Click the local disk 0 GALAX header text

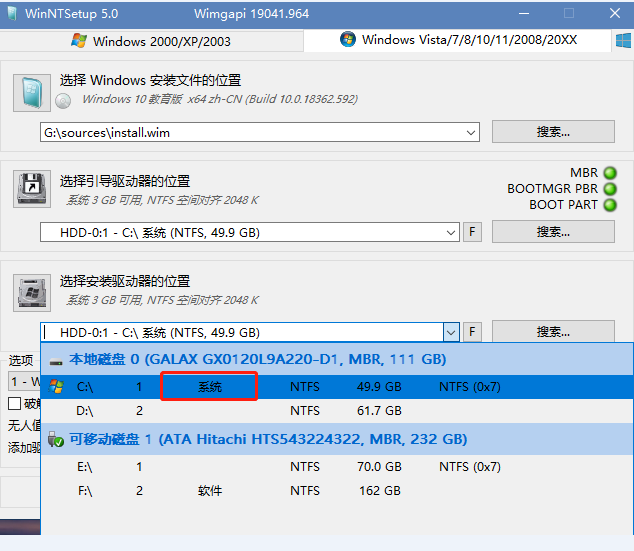pyautogui.click(x=258, y=359)
